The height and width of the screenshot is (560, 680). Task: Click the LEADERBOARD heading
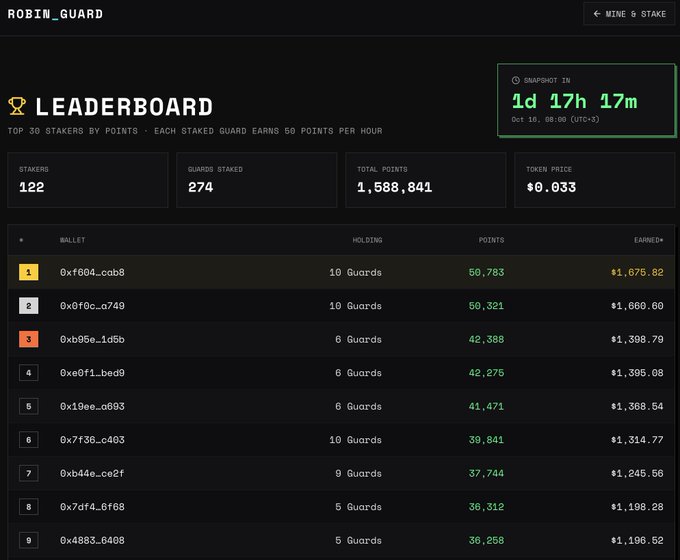(x=124, y=107)
